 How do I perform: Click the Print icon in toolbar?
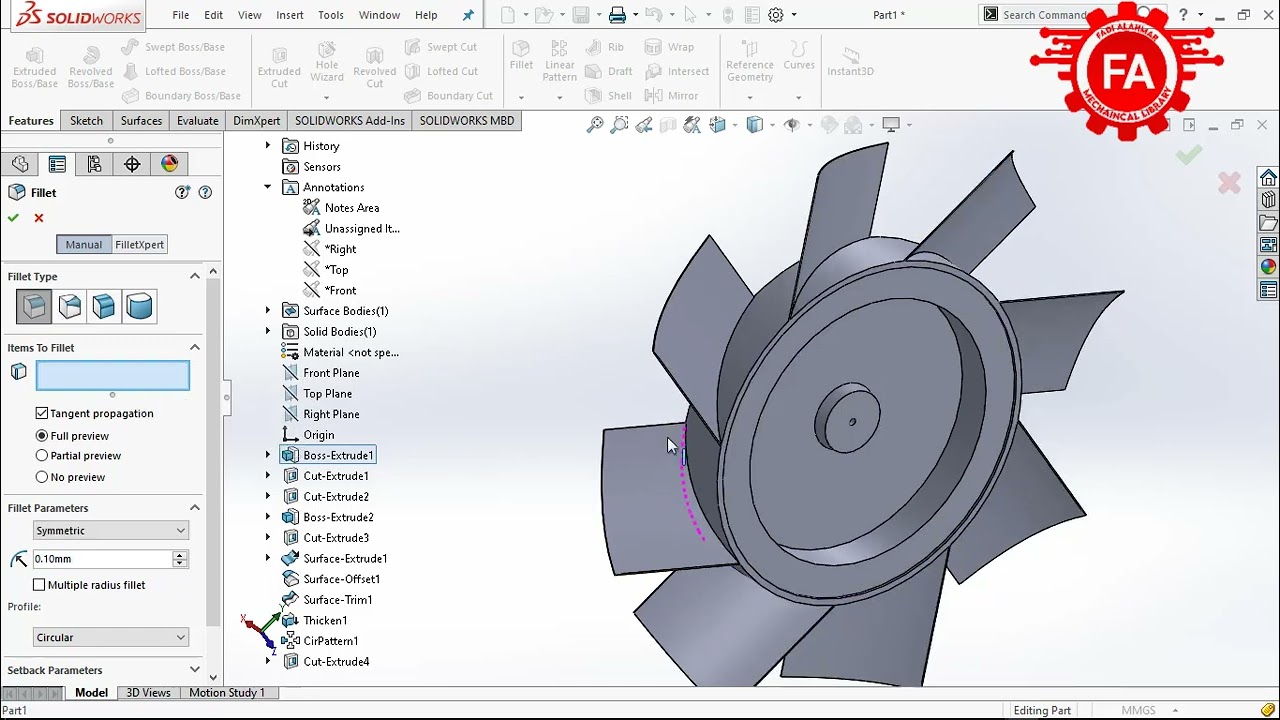[x=617, y=15]
